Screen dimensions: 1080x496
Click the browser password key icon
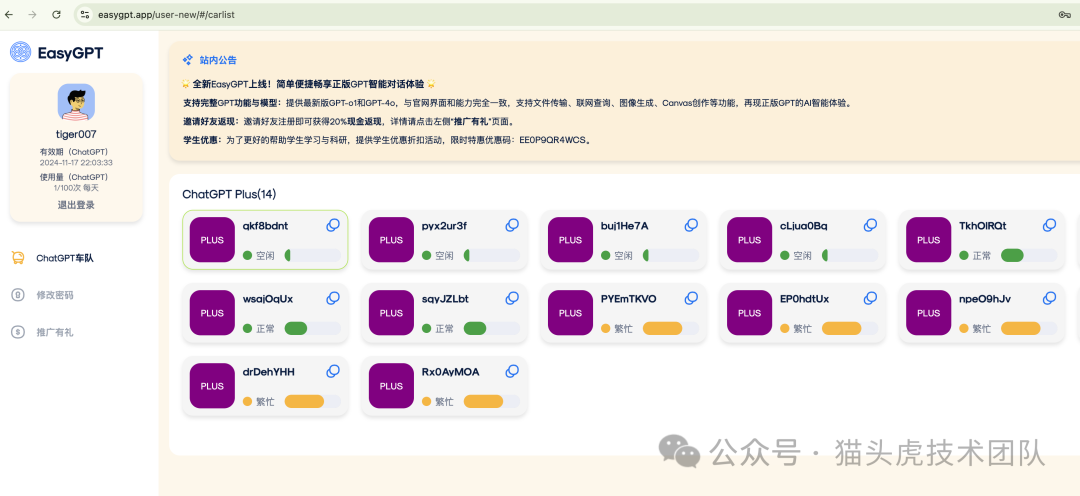tap(1064, 14)
